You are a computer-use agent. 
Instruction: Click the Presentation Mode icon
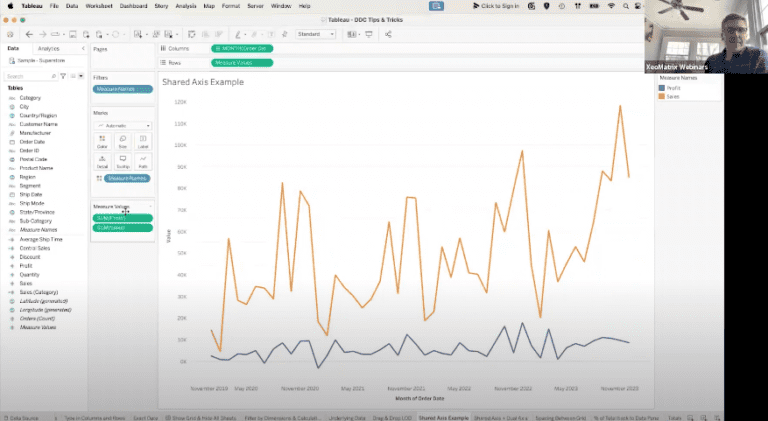(369, 34)
